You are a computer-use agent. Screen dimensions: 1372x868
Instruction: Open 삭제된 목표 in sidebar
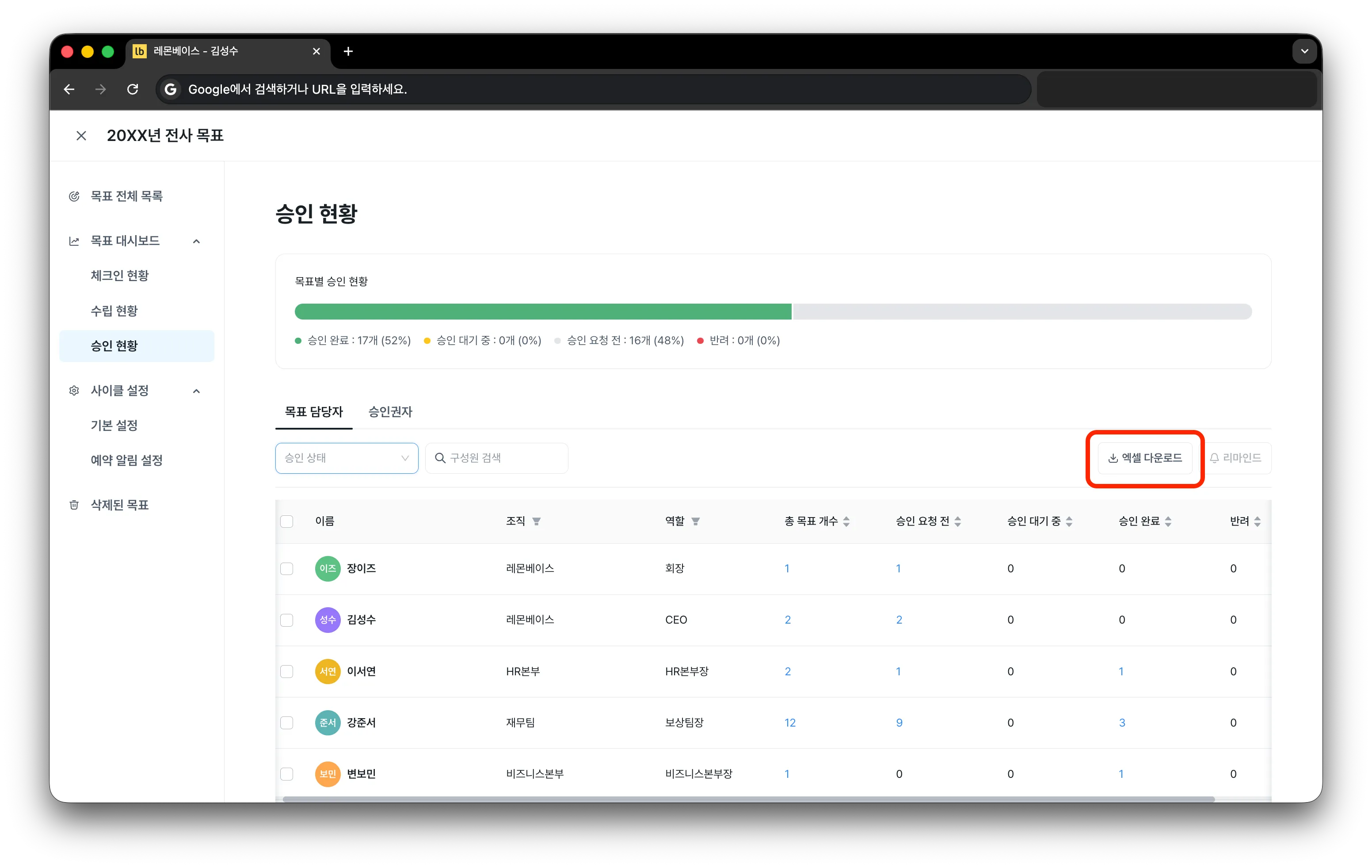[120, 505]
